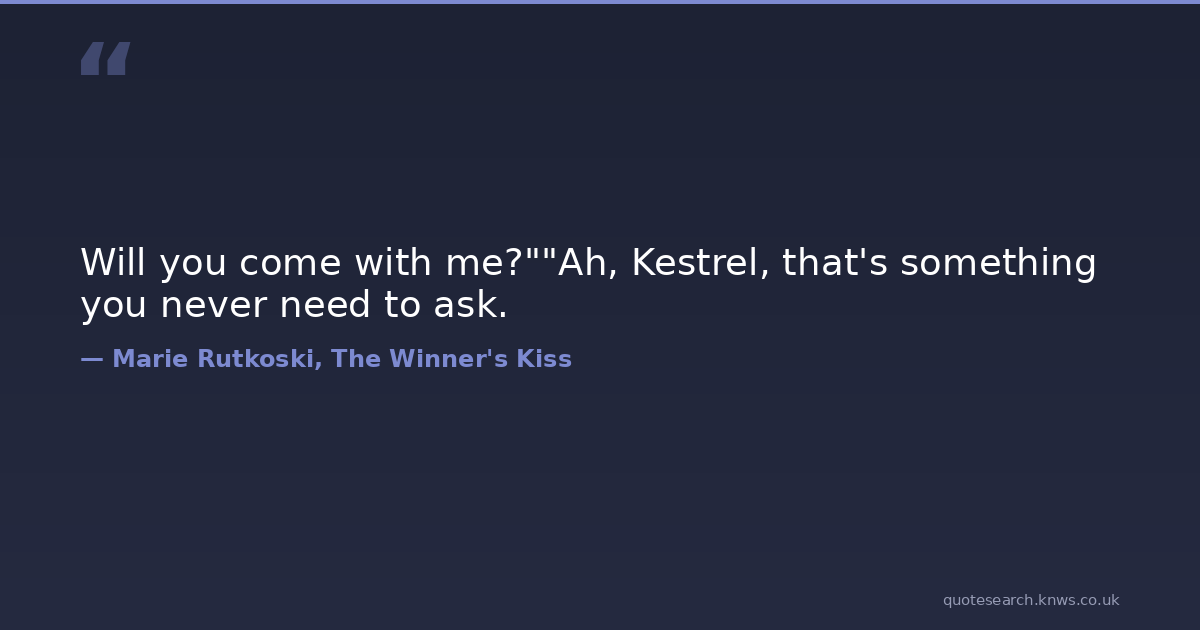Screen dimensions: 1200x630
Task: Select the word "Will" starting the quote
Action: (x=113, y=263)
